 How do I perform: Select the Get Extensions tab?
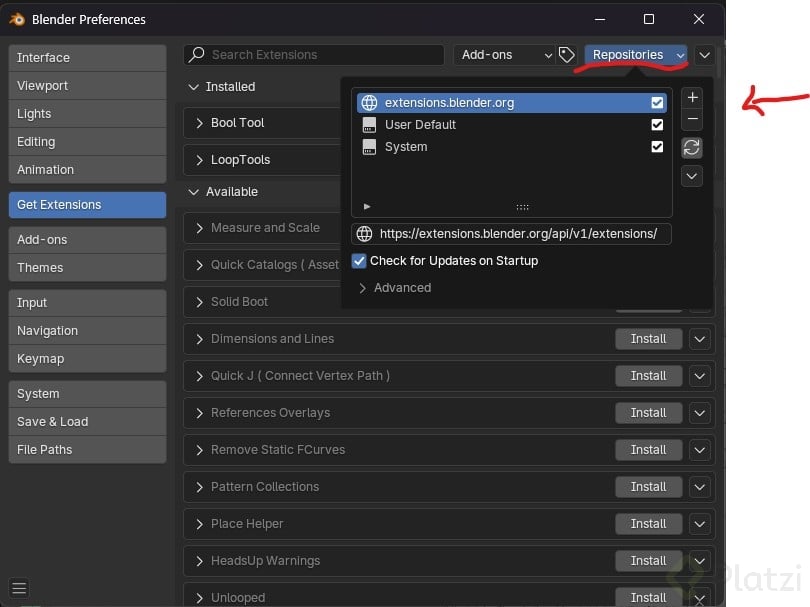87,205
